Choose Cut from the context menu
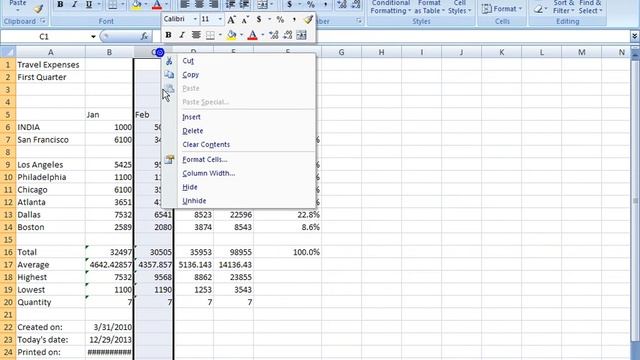Screen dimensions: 640x360 pos(188,61)
